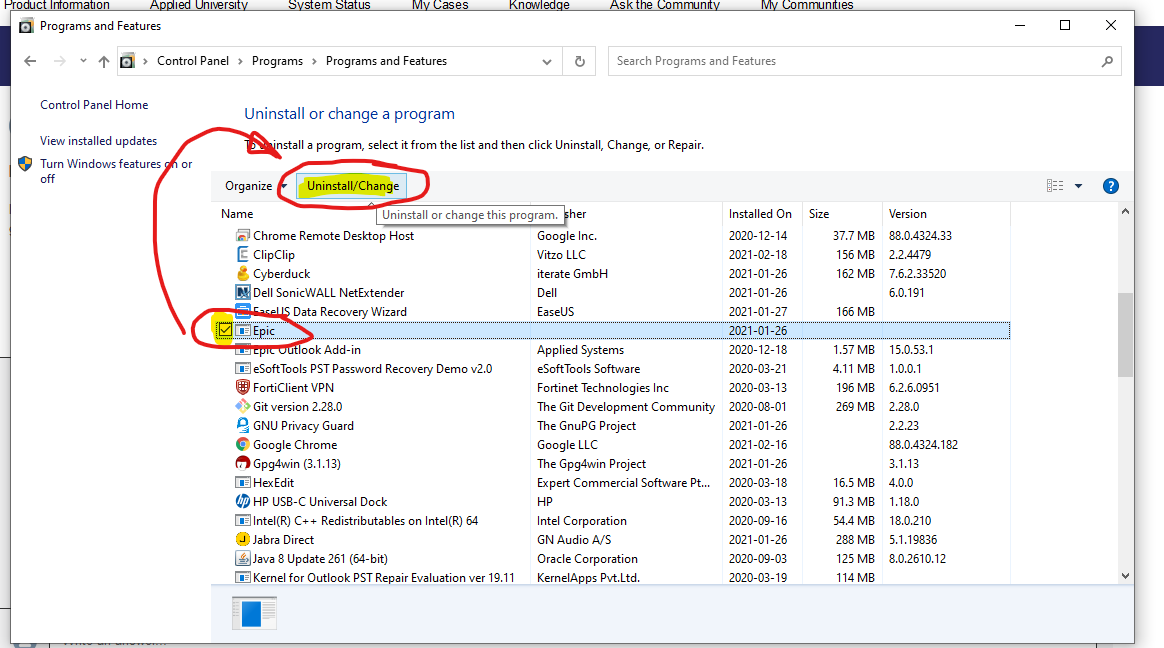
Task: Sort by the Installed On column header
Action: (x=760, y=214)
